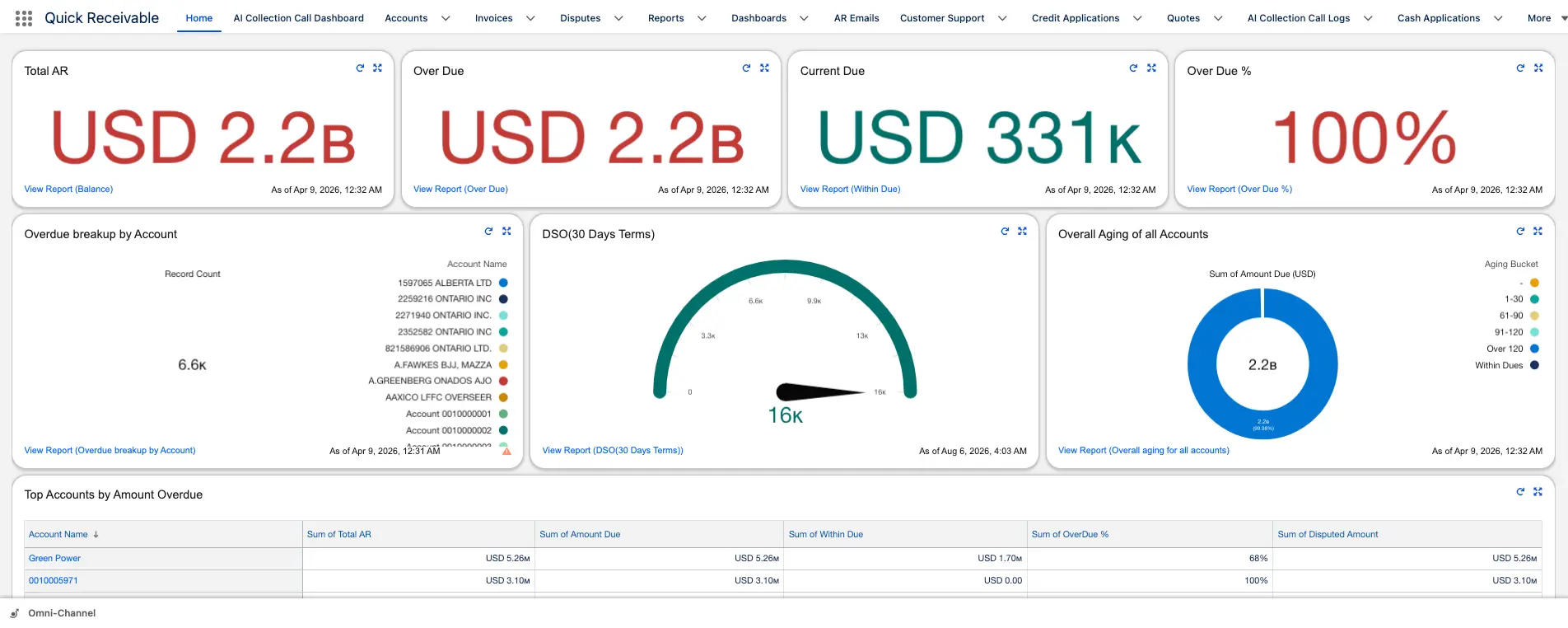
Task: Refresh the Total AR widget
Action: [360, 68]
